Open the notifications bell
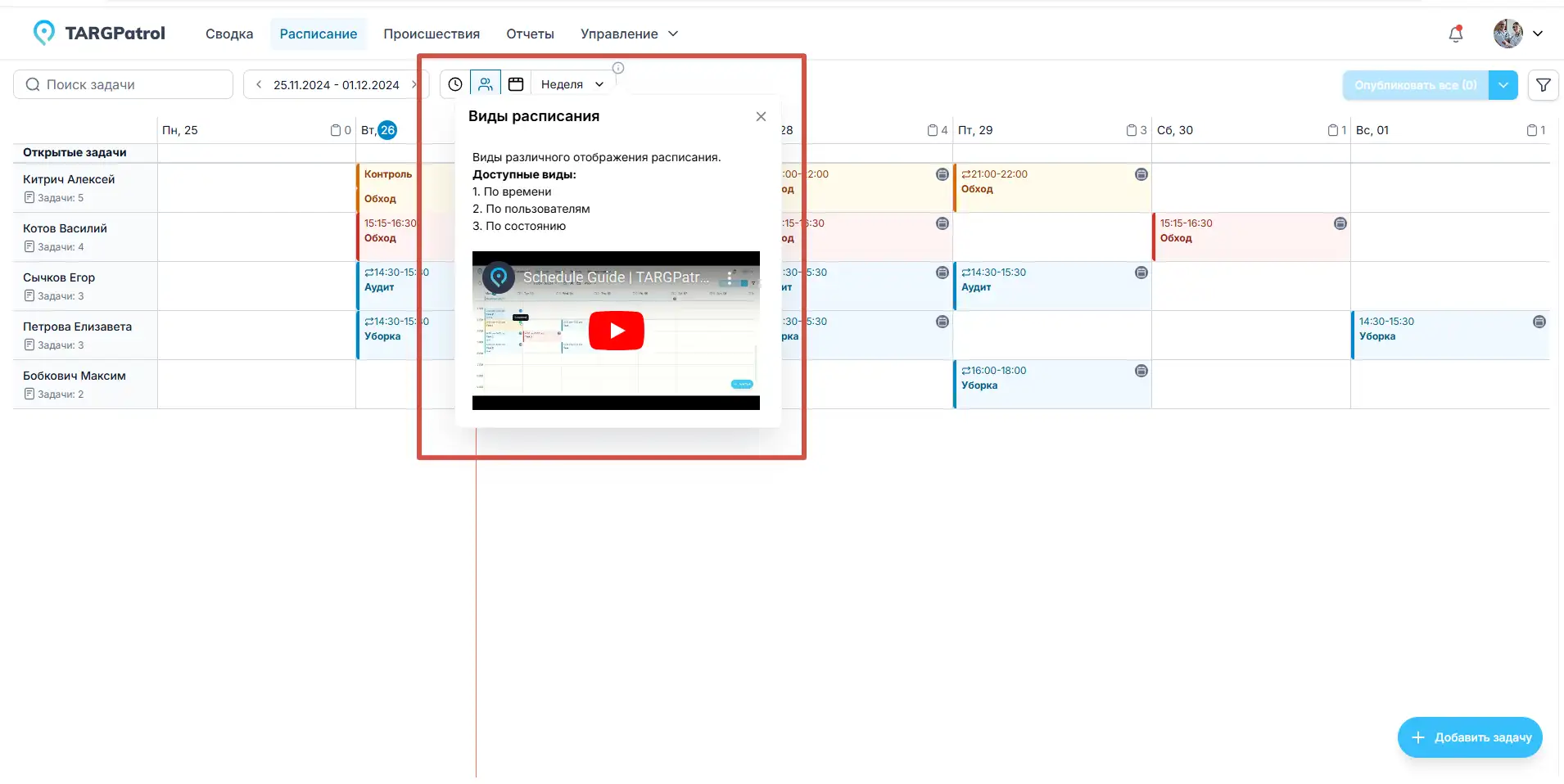Viewport: 1564px width, 784px height. click(x=1456, y=34)
